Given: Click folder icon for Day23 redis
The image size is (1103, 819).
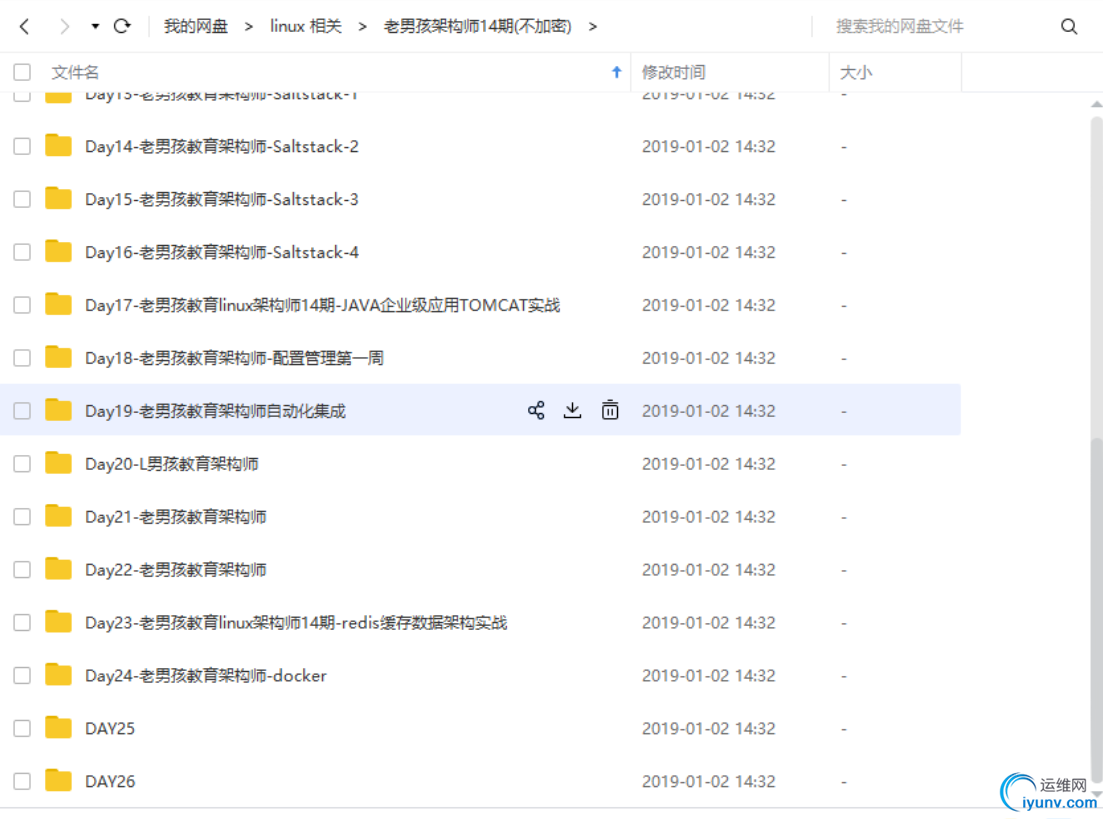Looking at the screenshot, I should tap(58, 622).
